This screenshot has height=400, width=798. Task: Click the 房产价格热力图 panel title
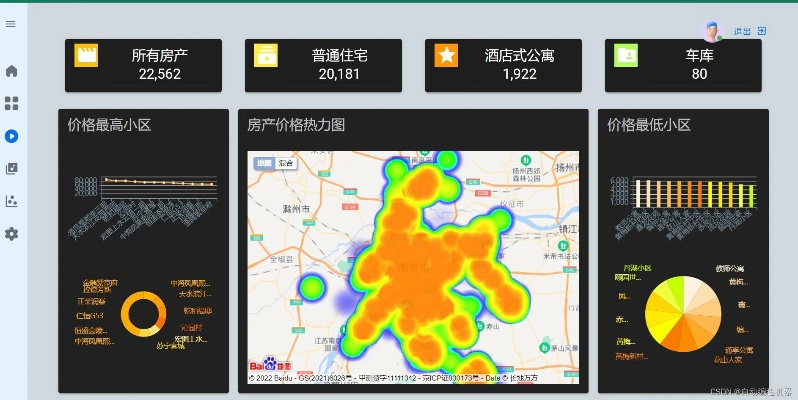[x=296, y=125]
